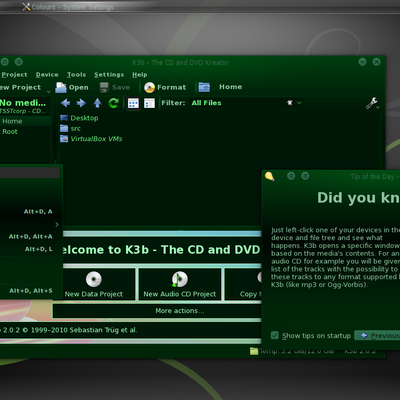400x400 pixels.
Task: Go back with the left arrow icon
Action: 65,103
